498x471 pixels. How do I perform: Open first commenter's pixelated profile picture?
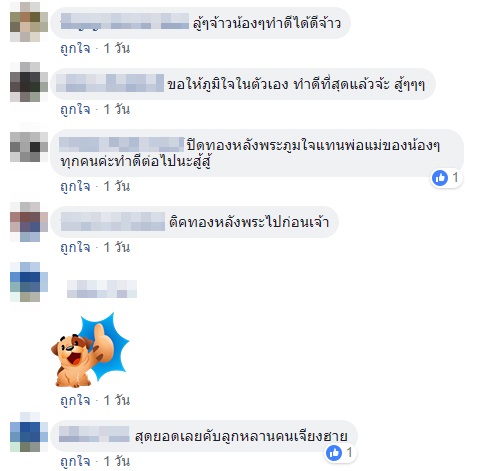click(x=29, y=22)
